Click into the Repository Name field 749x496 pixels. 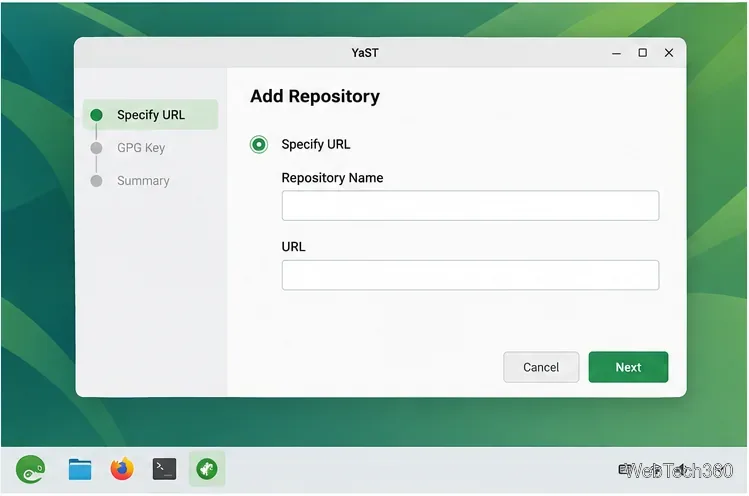[x=471, y=205]
